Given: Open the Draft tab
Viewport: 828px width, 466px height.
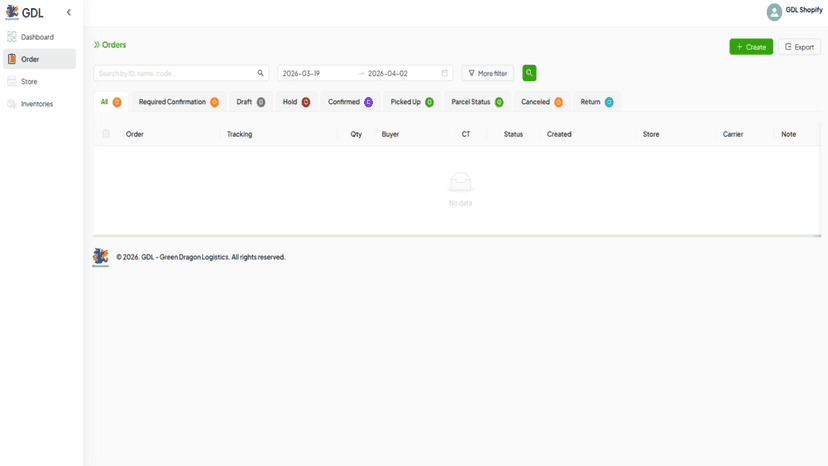Looking at the screenshot, I should point(251,102).
